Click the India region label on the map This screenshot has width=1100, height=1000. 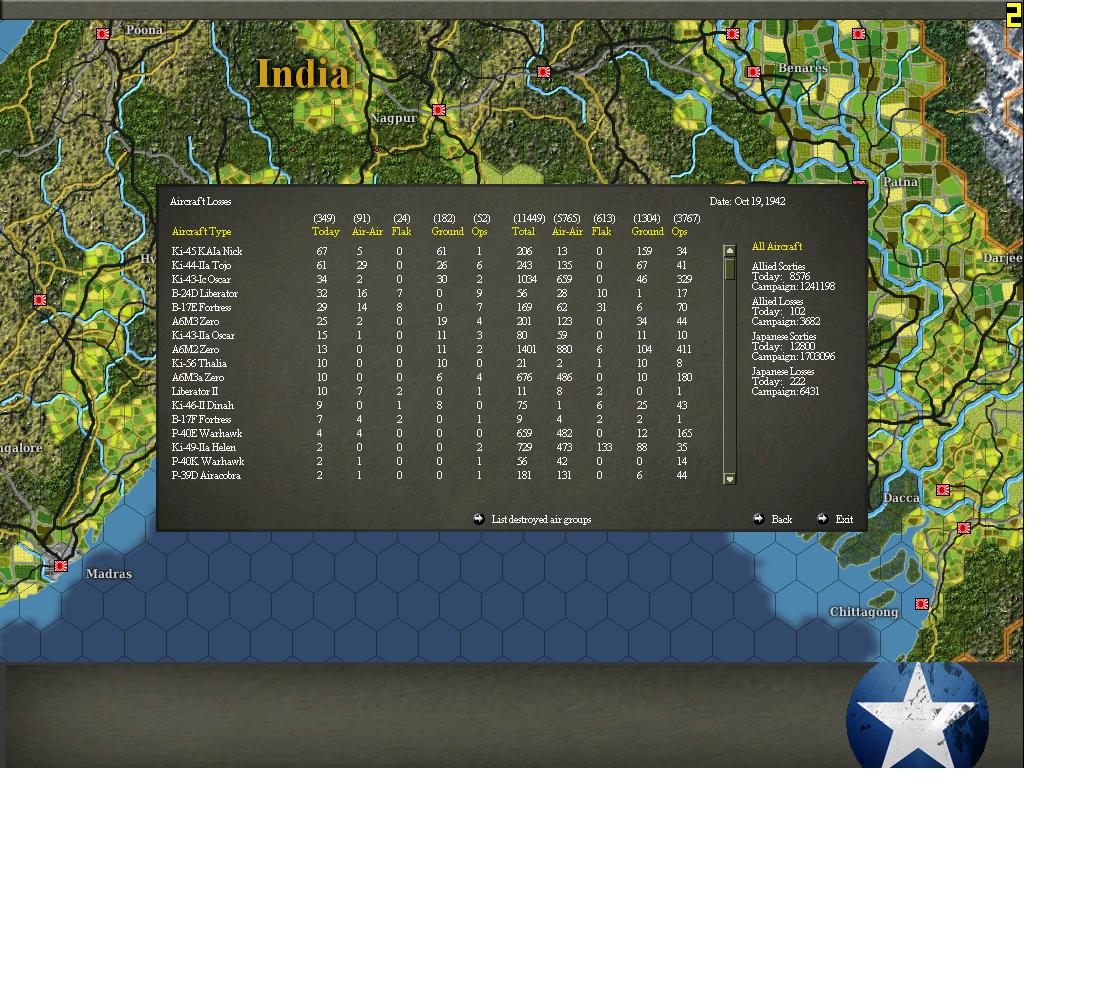coord(302,74)
